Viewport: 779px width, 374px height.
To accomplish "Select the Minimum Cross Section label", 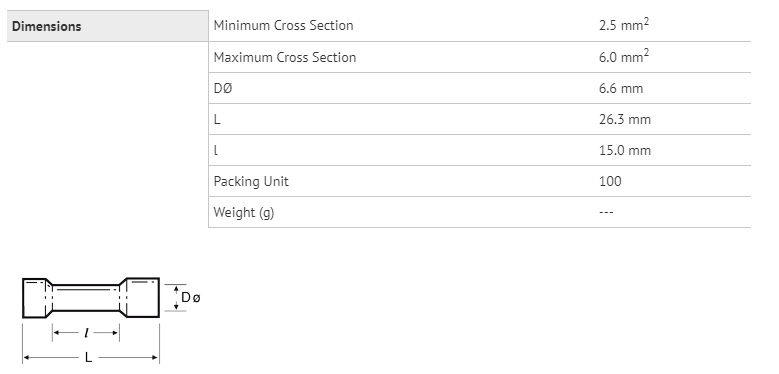I will click(283, 25).
